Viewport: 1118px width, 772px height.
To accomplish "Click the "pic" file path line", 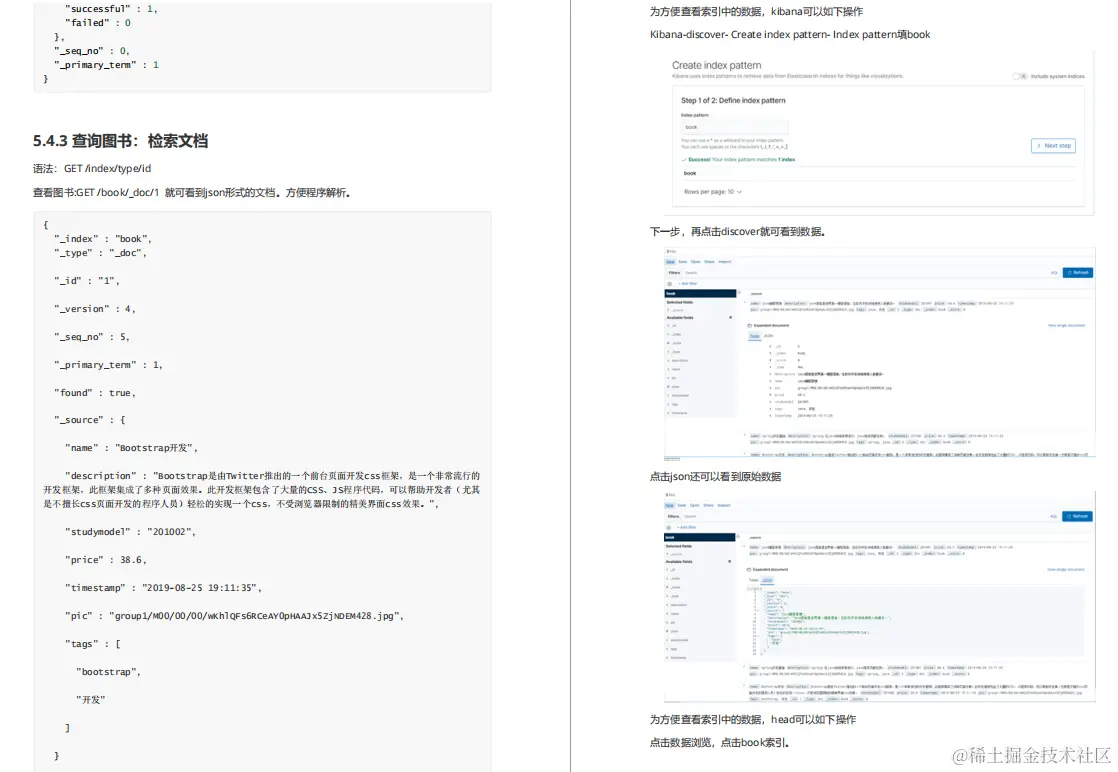I will 235,616.
